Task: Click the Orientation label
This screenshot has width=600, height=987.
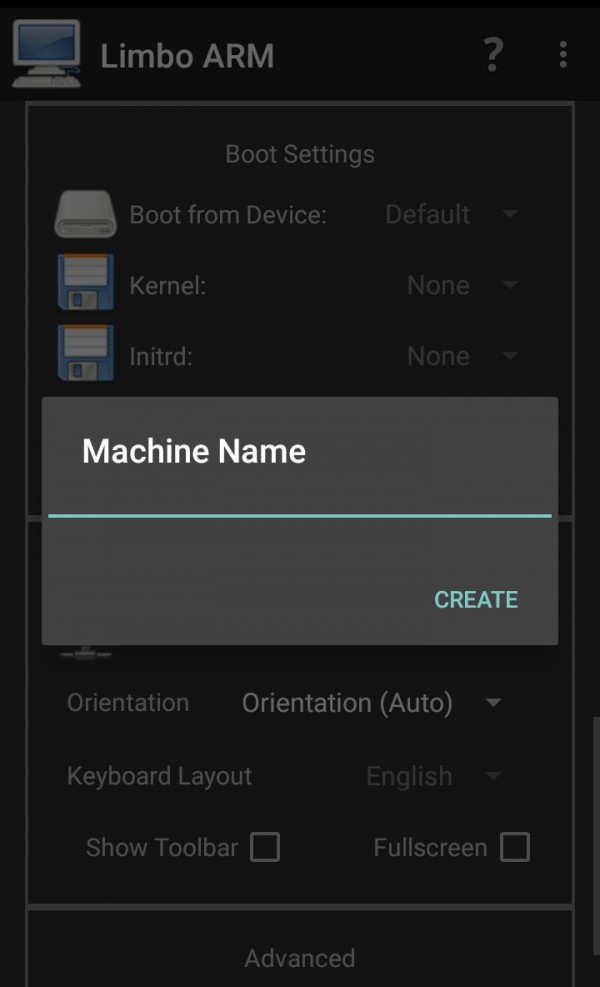Action: [128, 703]
